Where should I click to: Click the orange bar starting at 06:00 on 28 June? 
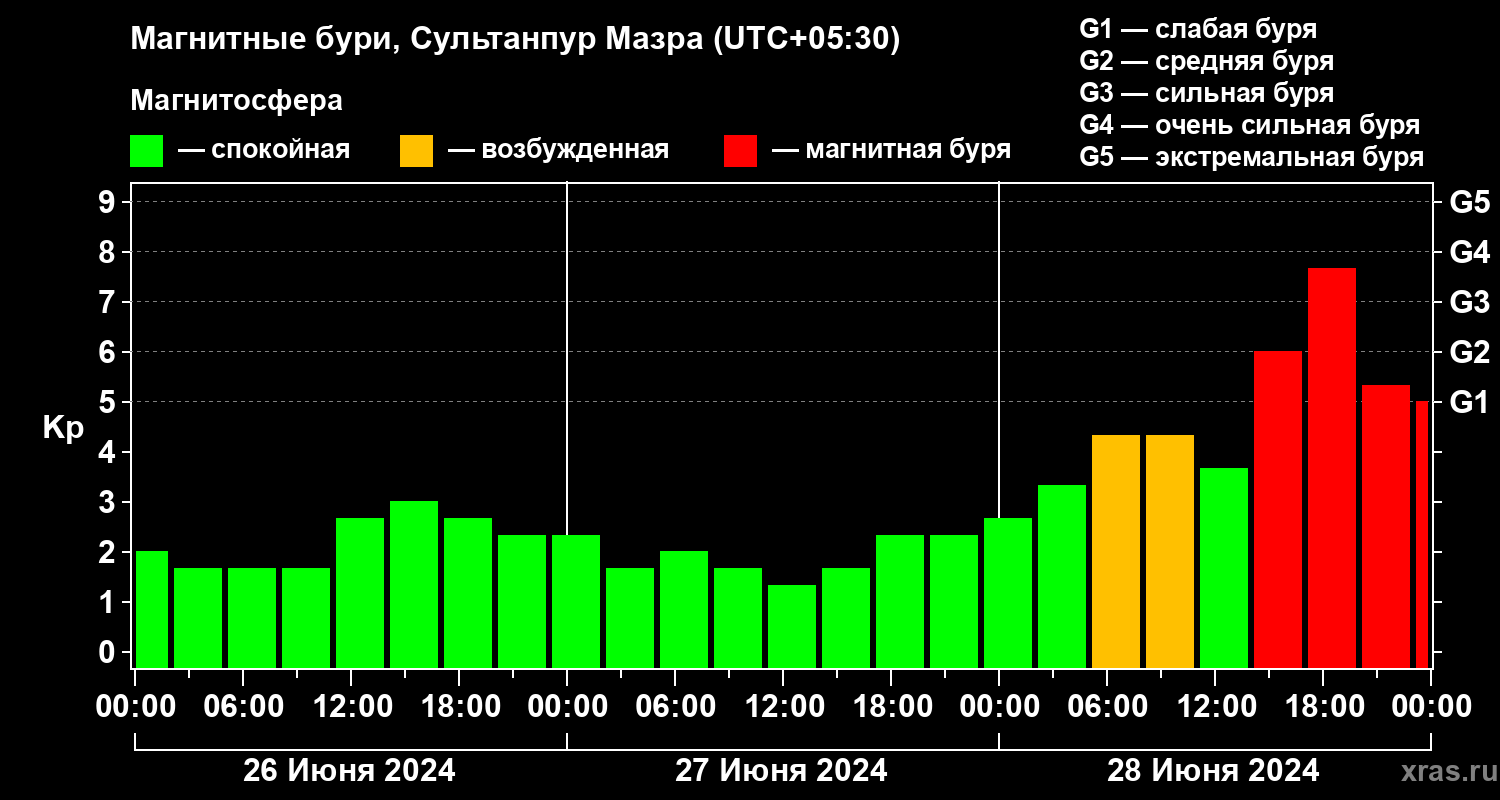pyautogui.click(x=1116, y=551)
